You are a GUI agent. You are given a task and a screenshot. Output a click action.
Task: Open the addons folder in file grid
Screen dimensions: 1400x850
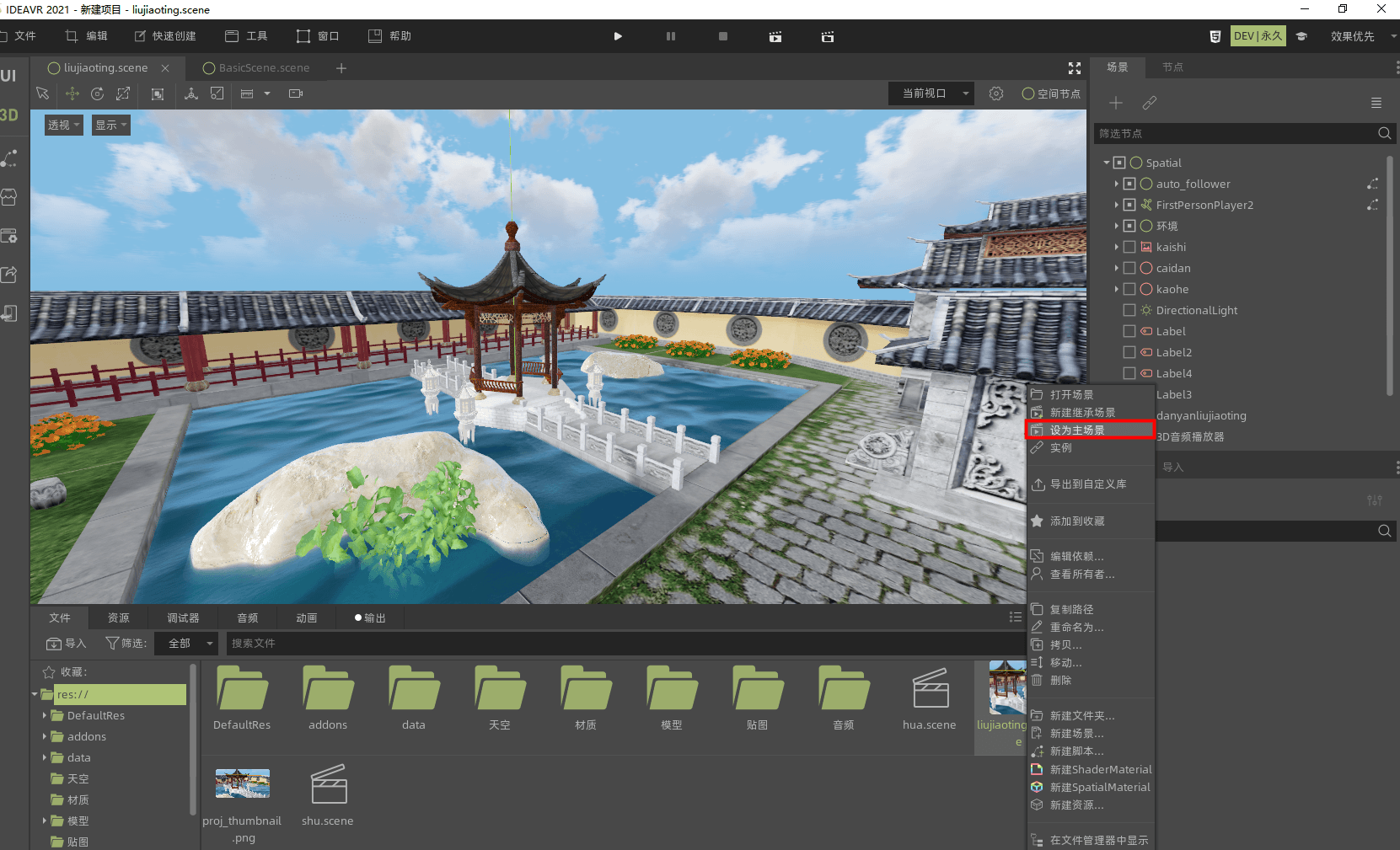point(328,699)
